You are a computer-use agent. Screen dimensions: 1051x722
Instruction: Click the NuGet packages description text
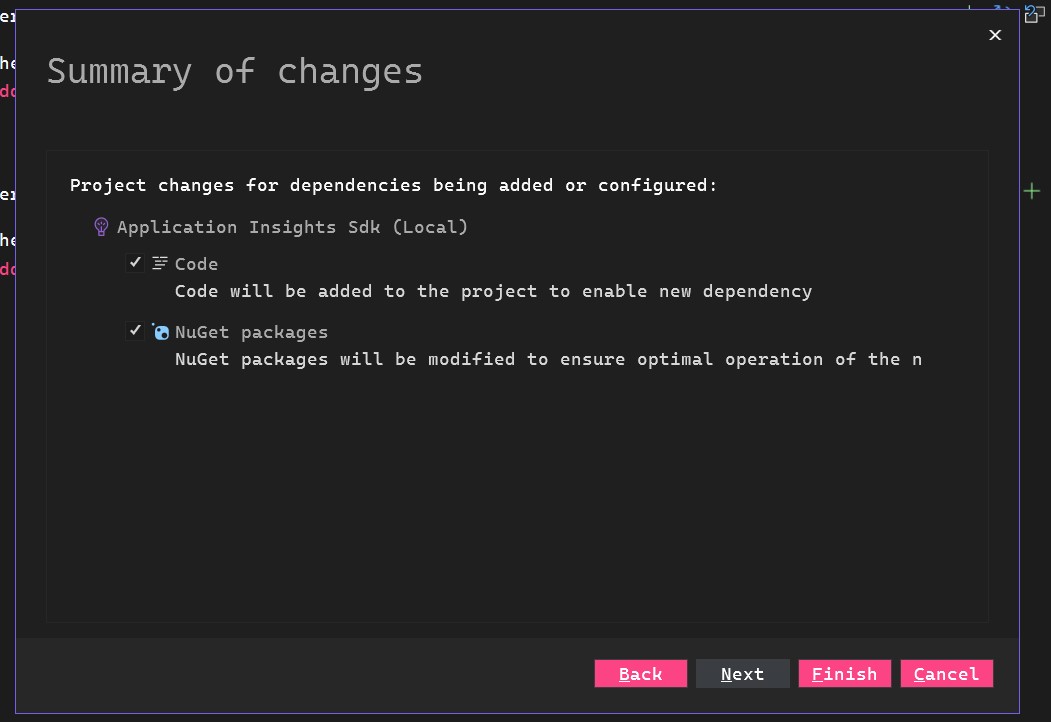[548, 359]
